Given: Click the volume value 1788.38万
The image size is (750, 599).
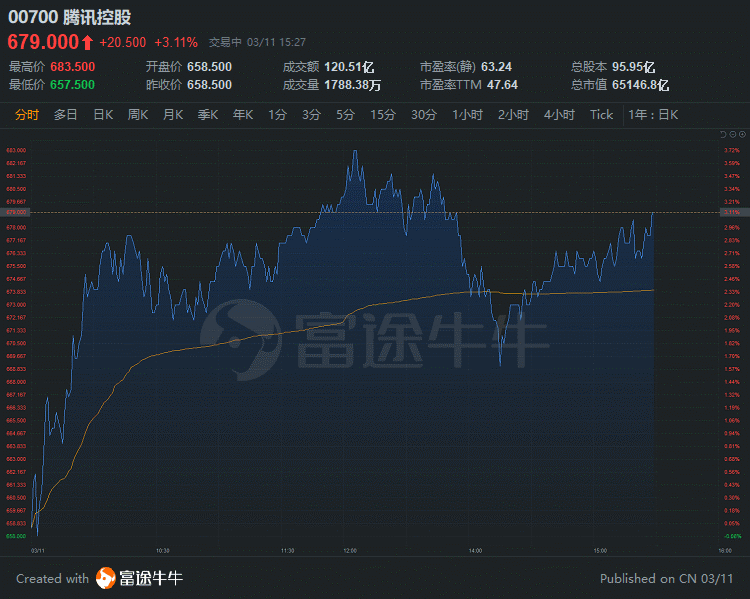Looking at the screenshot, I should [353, 85].
